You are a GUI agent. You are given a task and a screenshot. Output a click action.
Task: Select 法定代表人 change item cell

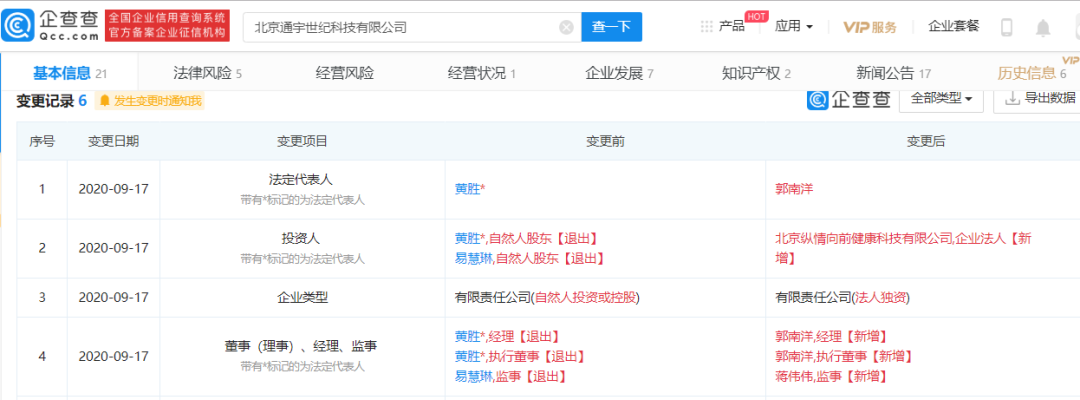[x=302, y=189]
